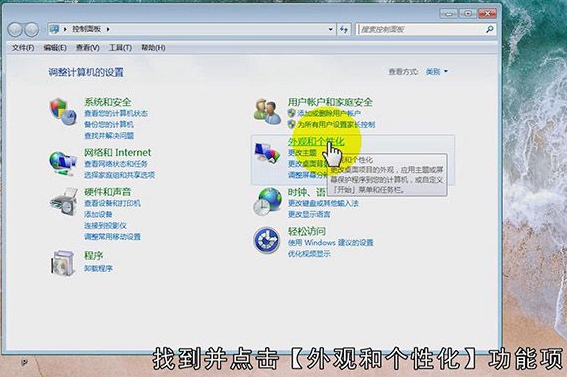The height and width of the screenshot is (377, 567).
Task: Open the 网络和 Internet globe icon
Action: coord(63,163)
